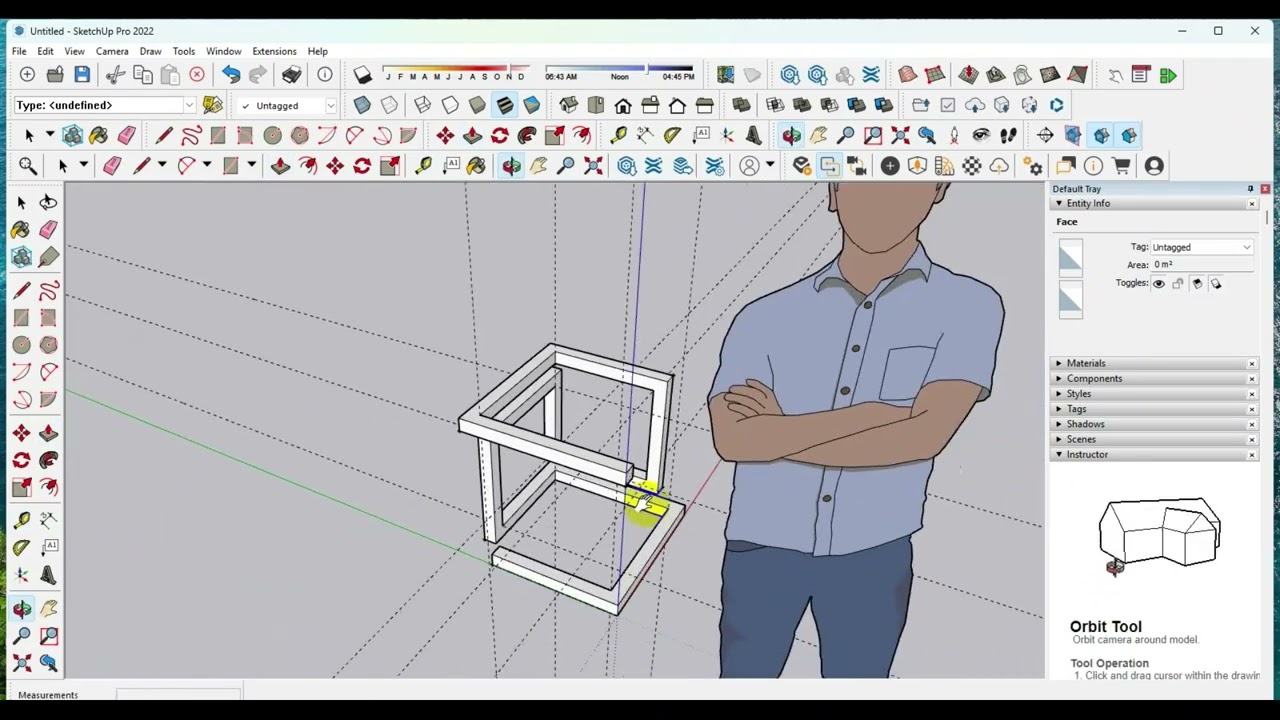Screen dimensions: 1280x720
Task: Click the Cut scissors icon
Action: click(x=116, y=75)
